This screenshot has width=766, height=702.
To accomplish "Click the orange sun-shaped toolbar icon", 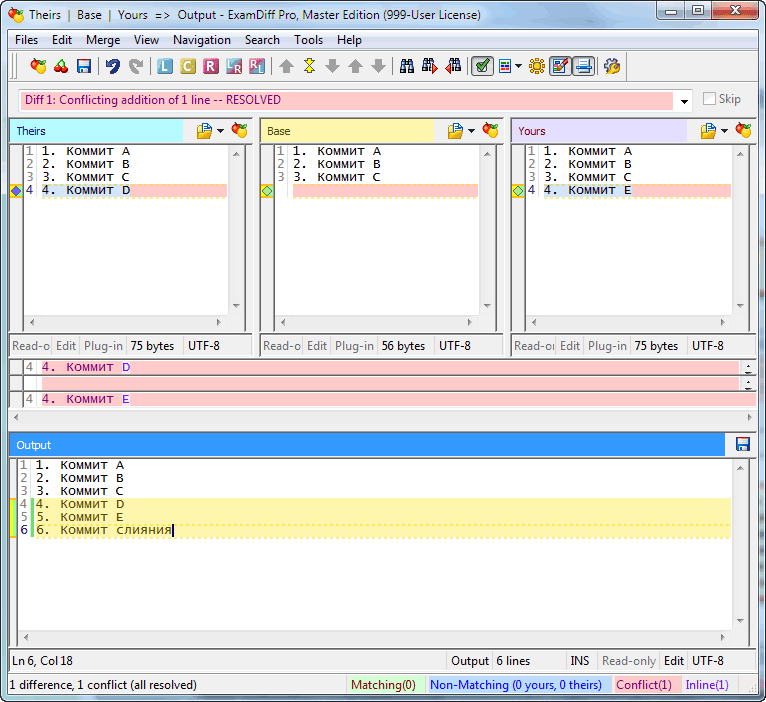I will [537, 66].
